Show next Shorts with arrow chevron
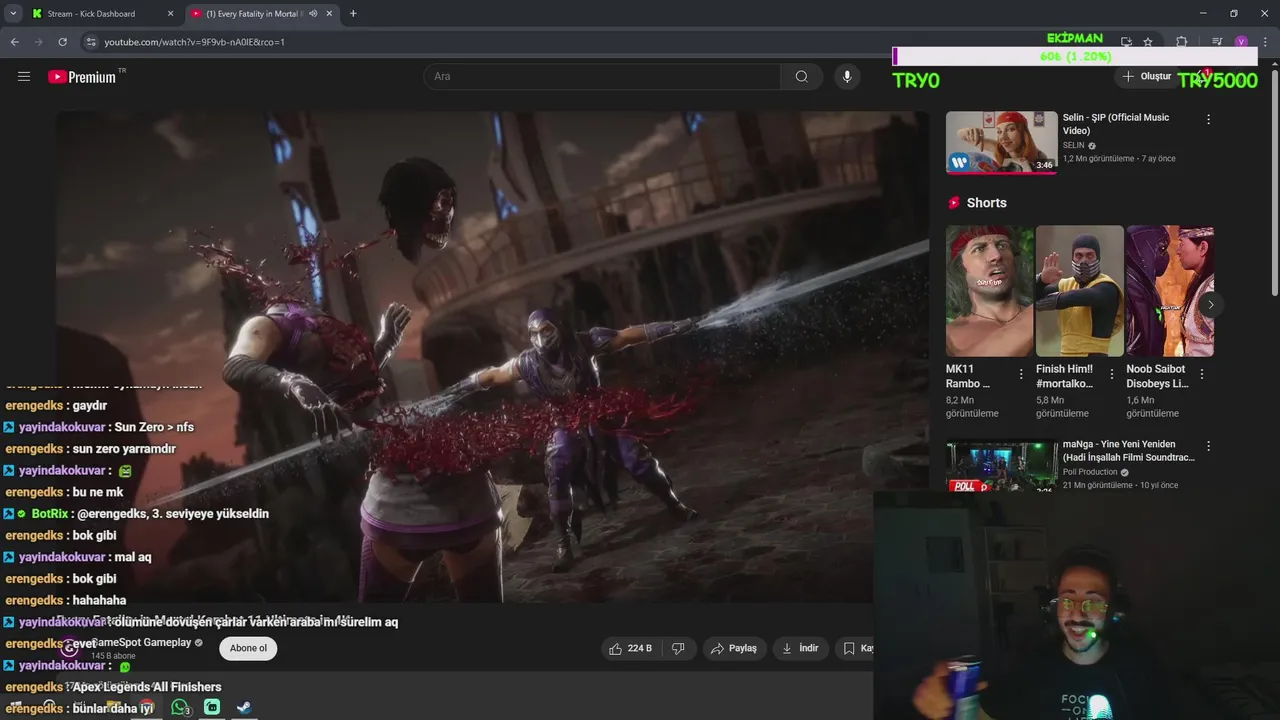Image resolution: width=1280 pixels, height=720 pixels. tap(1211, 305)
